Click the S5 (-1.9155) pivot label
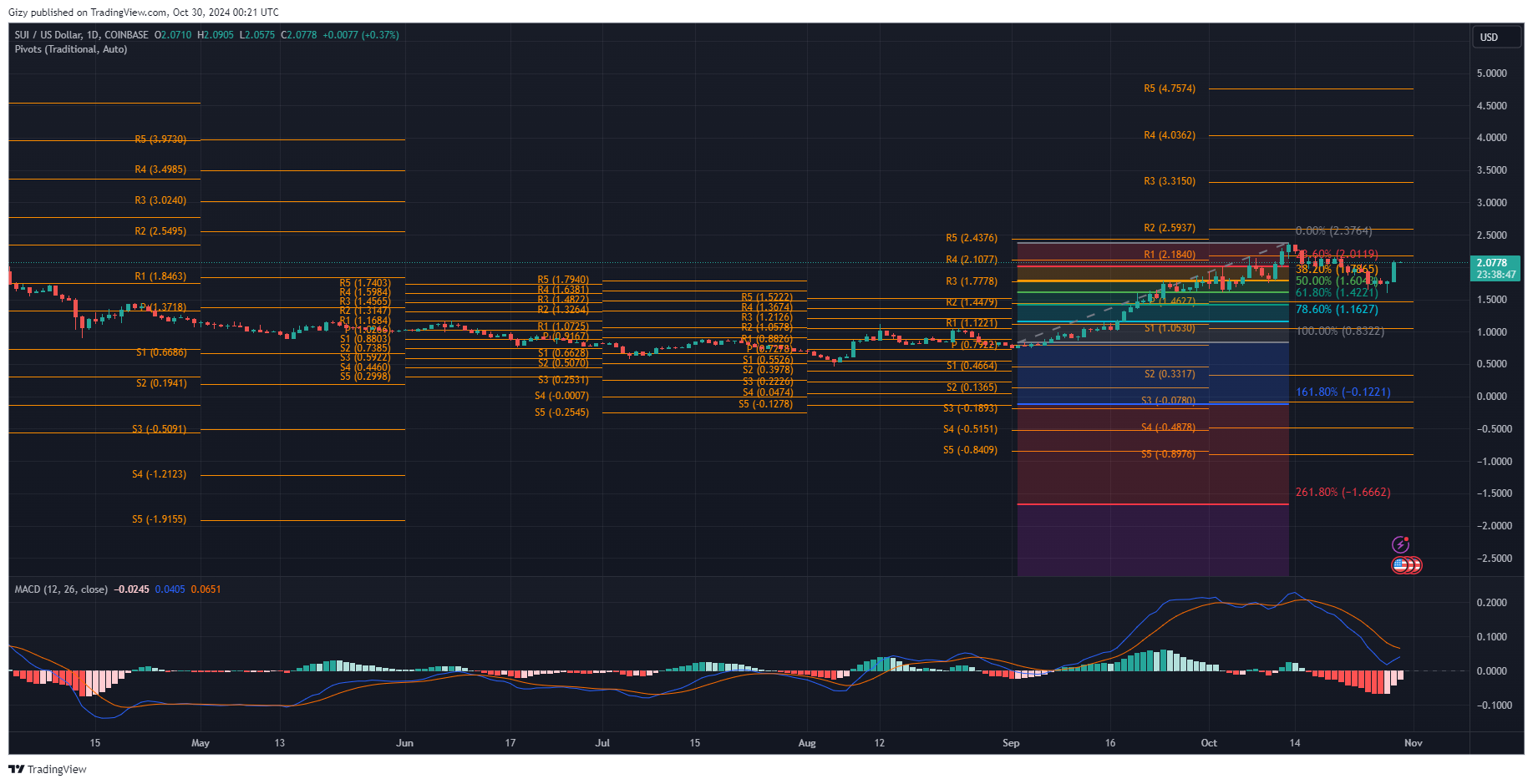Image resolution: width=1533 pixels, height=784 pixels. tap(159, 519)
